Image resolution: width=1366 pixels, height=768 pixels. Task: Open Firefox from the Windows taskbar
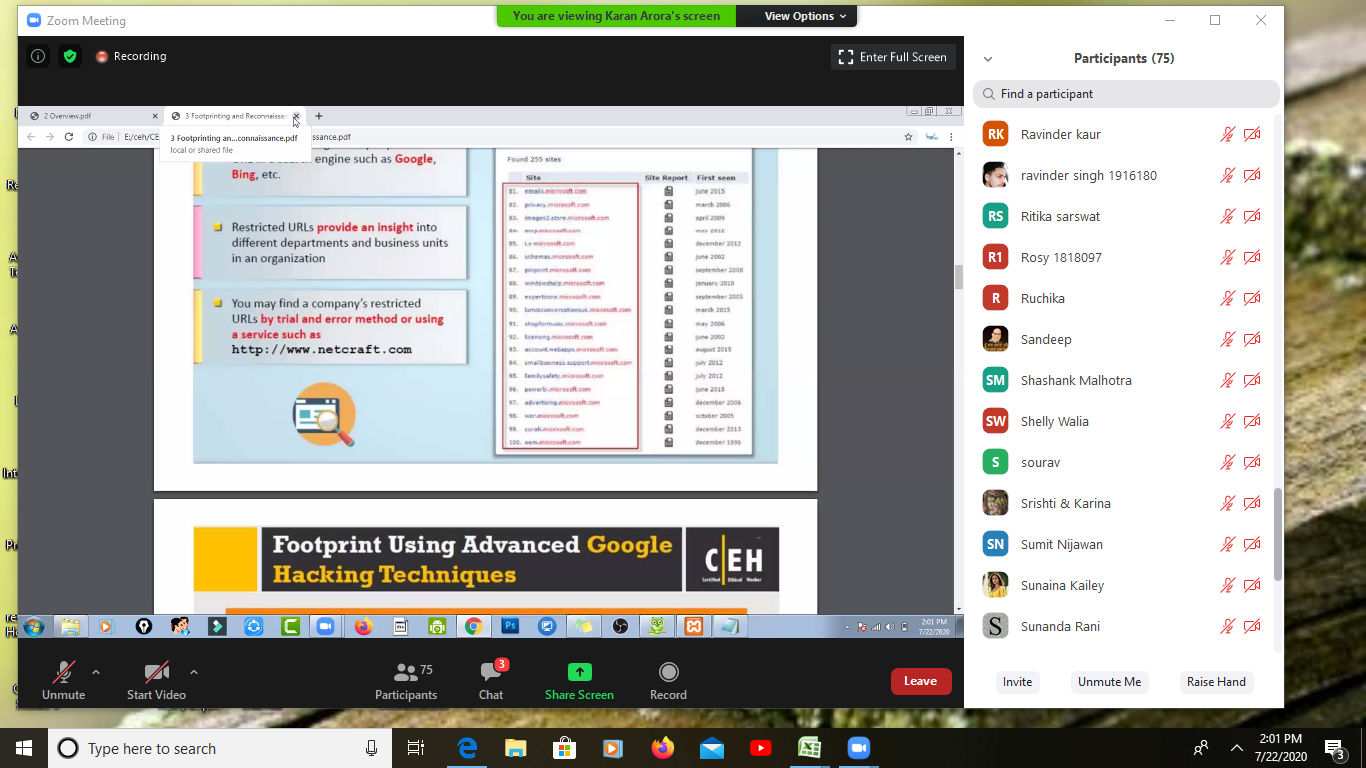tap(662, 748)
